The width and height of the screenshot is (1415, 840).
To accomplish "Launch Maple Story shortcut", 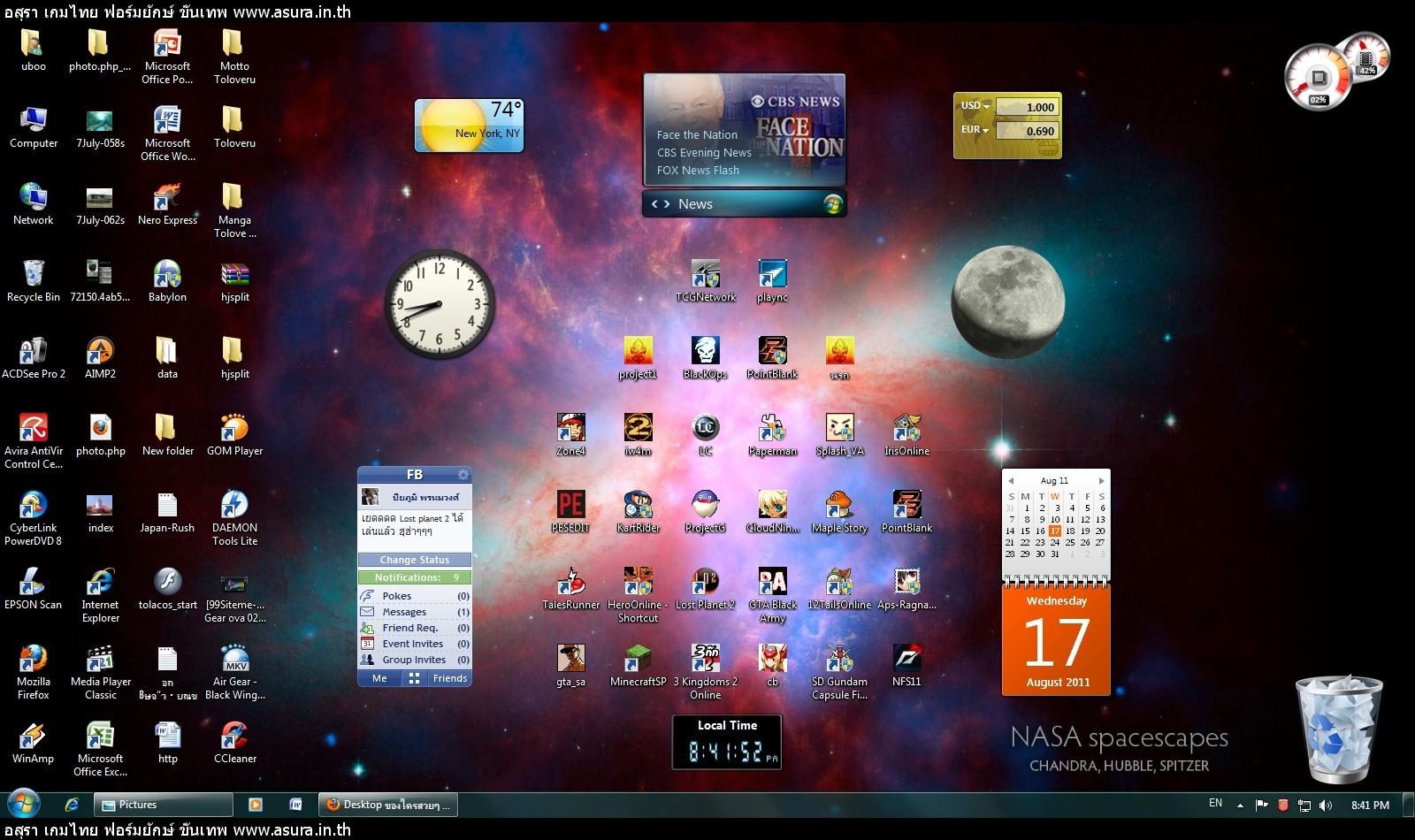I will (838, 512).
